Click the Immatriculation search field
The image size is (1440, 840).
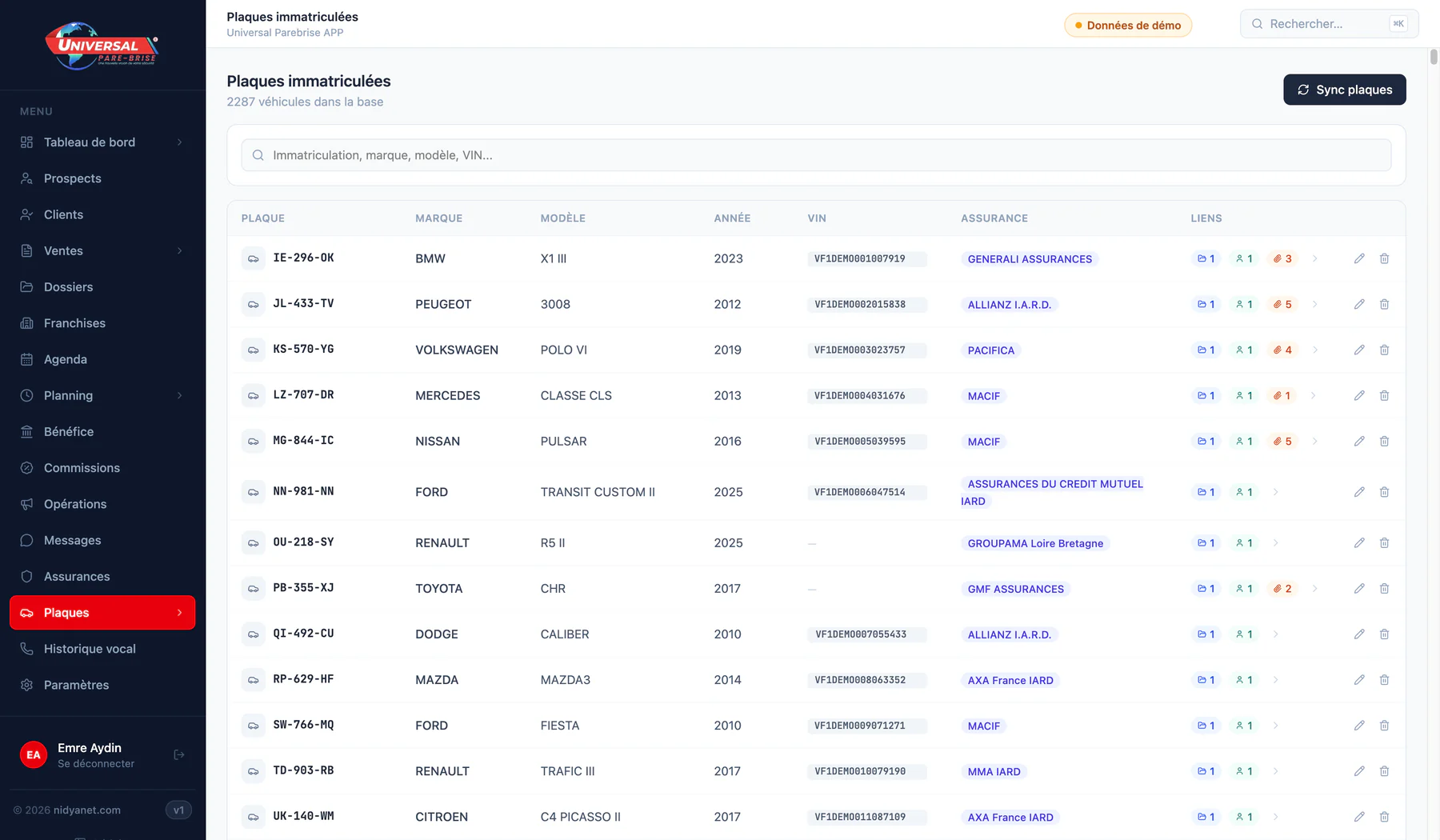(x=816, y=155)
